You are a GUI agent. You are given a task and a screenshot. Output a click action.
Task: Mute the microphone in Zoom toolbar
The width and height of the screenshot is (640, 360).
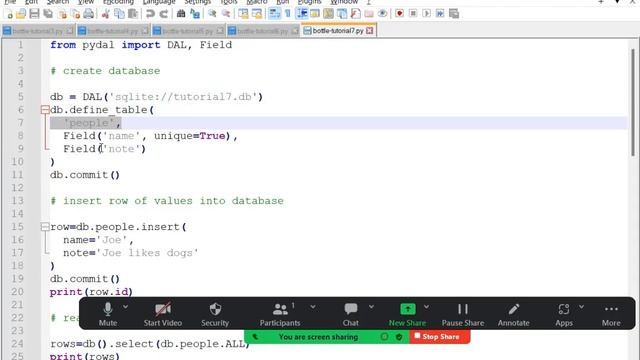pyautogui.click(x=108, y=314)
